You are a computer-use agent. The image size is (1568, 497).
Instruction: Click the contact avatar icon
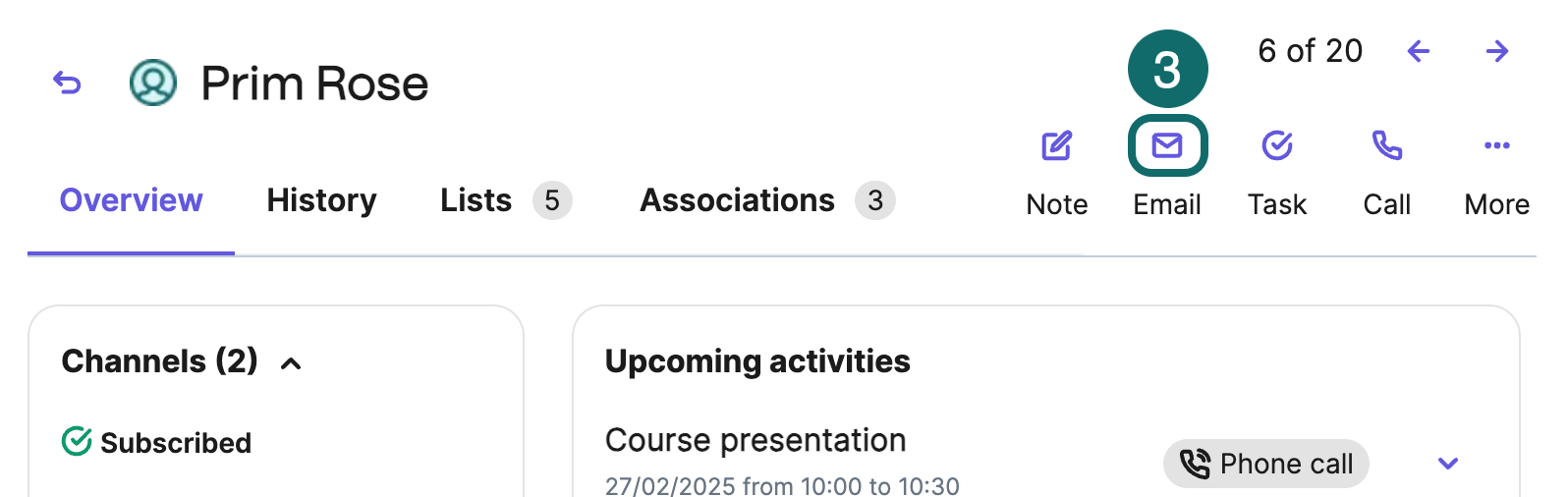pyautogui.click(x=153, y=83)
